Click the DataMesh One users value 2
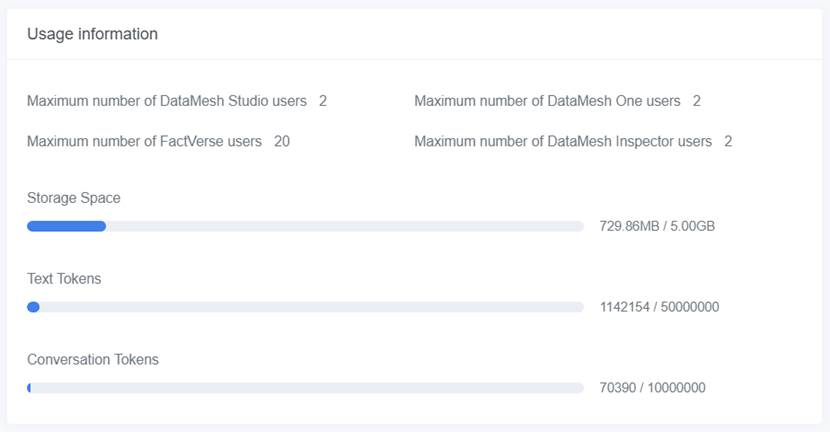This screenshot has width=830, height=432. click(x=696, y=101)
